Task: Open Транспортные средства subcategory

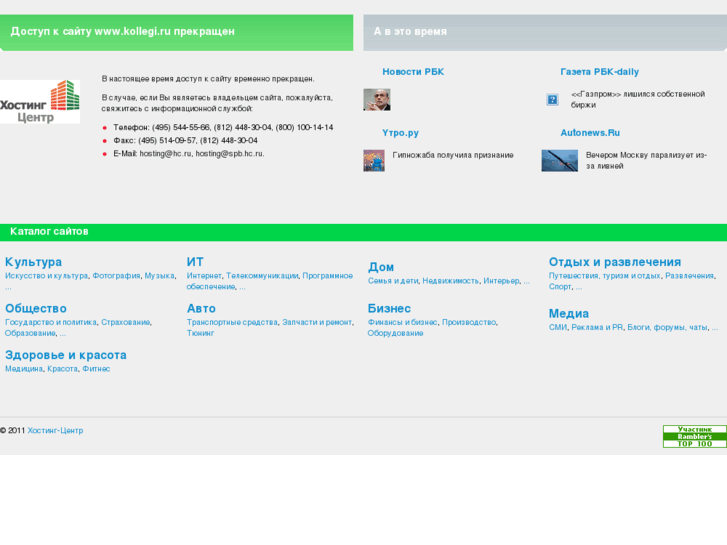Action: (x=232, y=322)
